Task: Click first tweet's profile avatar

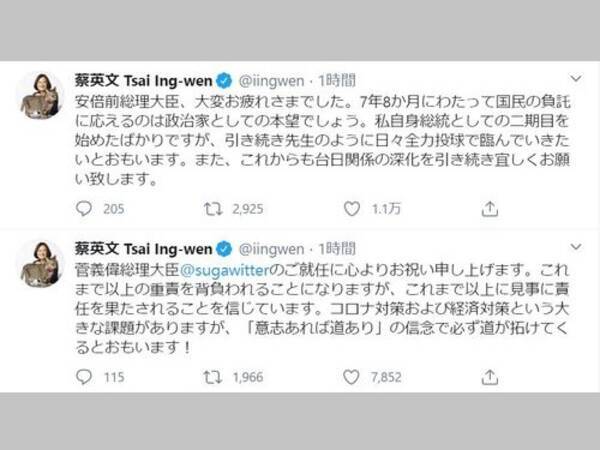Action: tap(40, 95)
